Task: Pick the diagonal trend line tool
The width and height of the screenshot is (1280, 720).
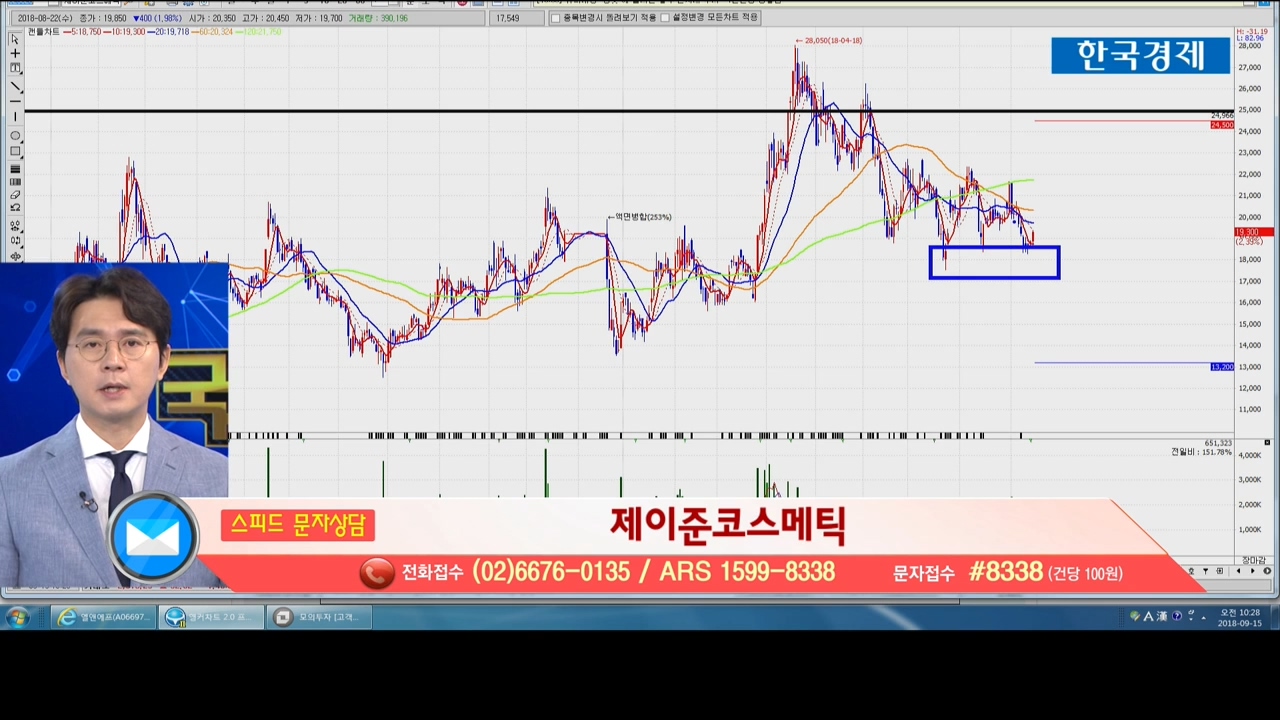Action: click(15, 87)
